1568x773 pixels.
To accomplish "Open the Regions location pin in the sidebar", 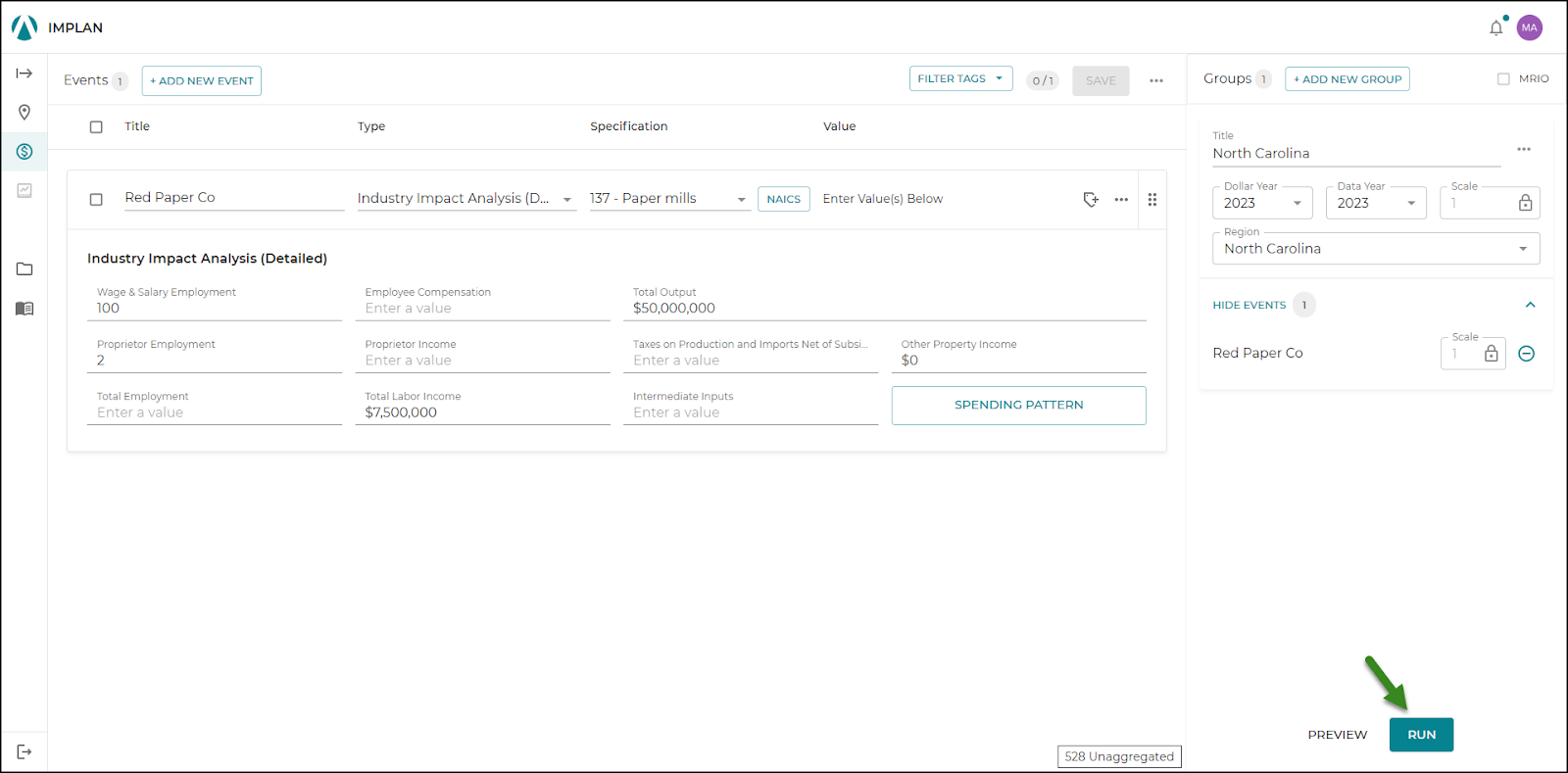I will pyautogui.click(x=24, y=113).
